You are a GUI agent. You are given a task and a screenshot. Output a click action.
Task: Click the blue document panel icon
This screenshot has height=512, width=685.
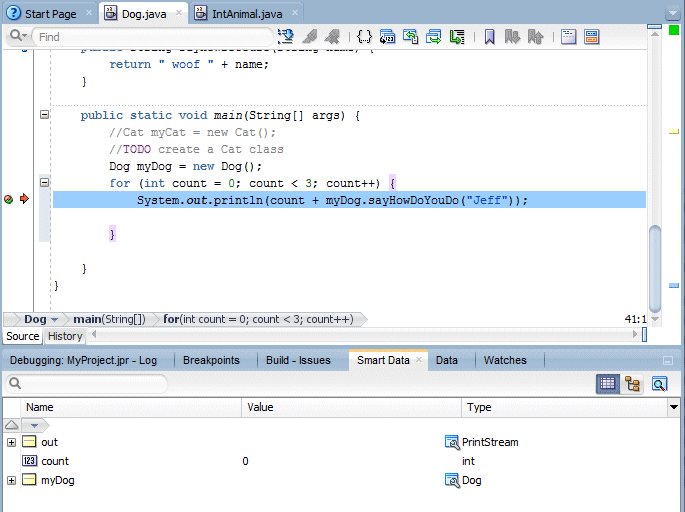point(568,37)
